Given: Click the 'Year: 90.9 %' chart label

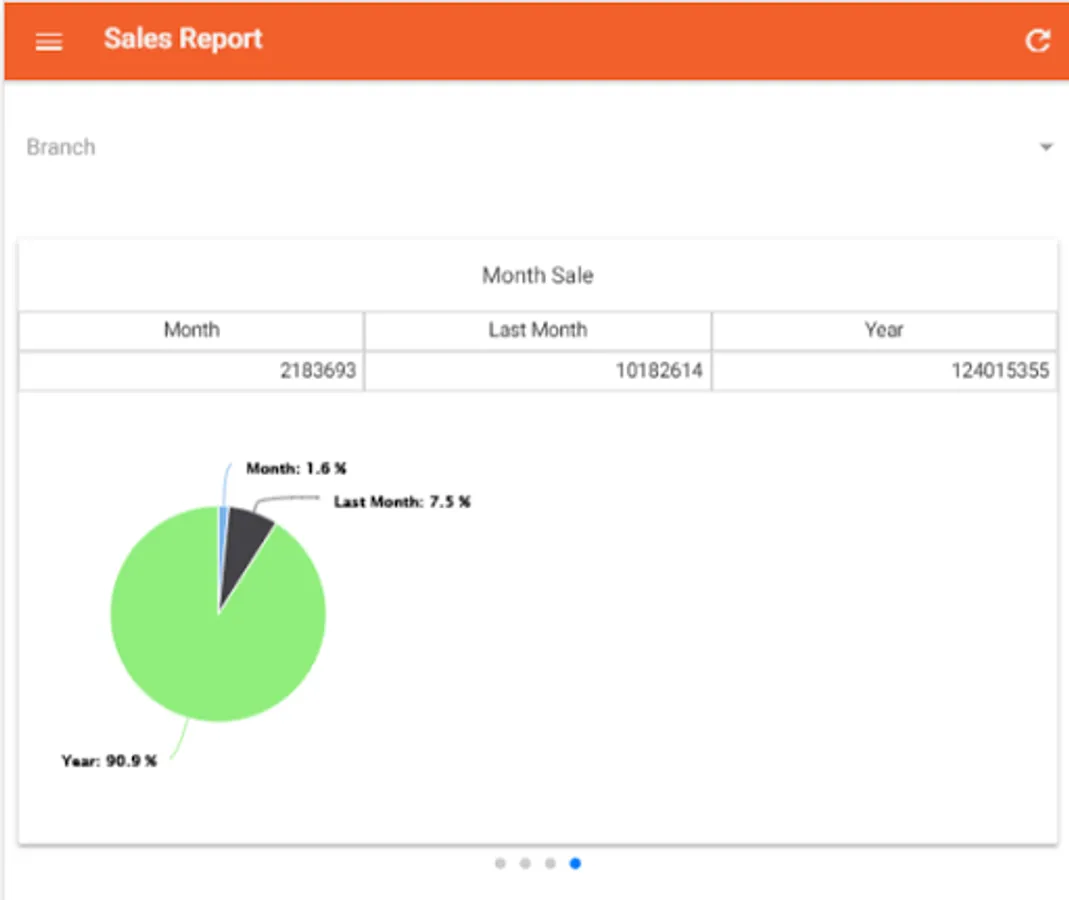Looking at the screenshot, I should 109,761.
